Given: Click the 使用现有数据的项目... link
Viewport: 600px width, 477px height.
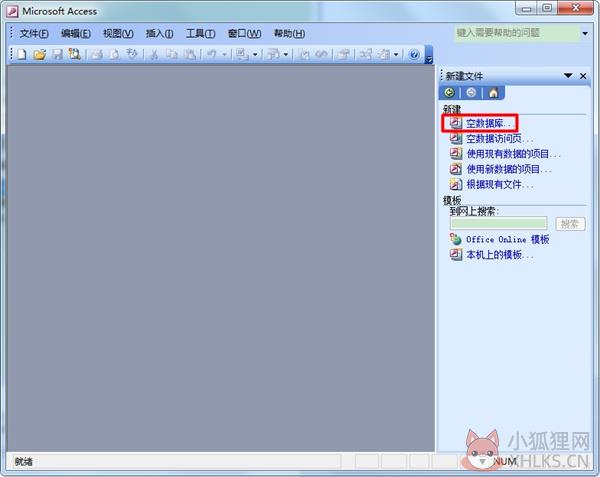Looking at the screenshot, I should 513,154.
